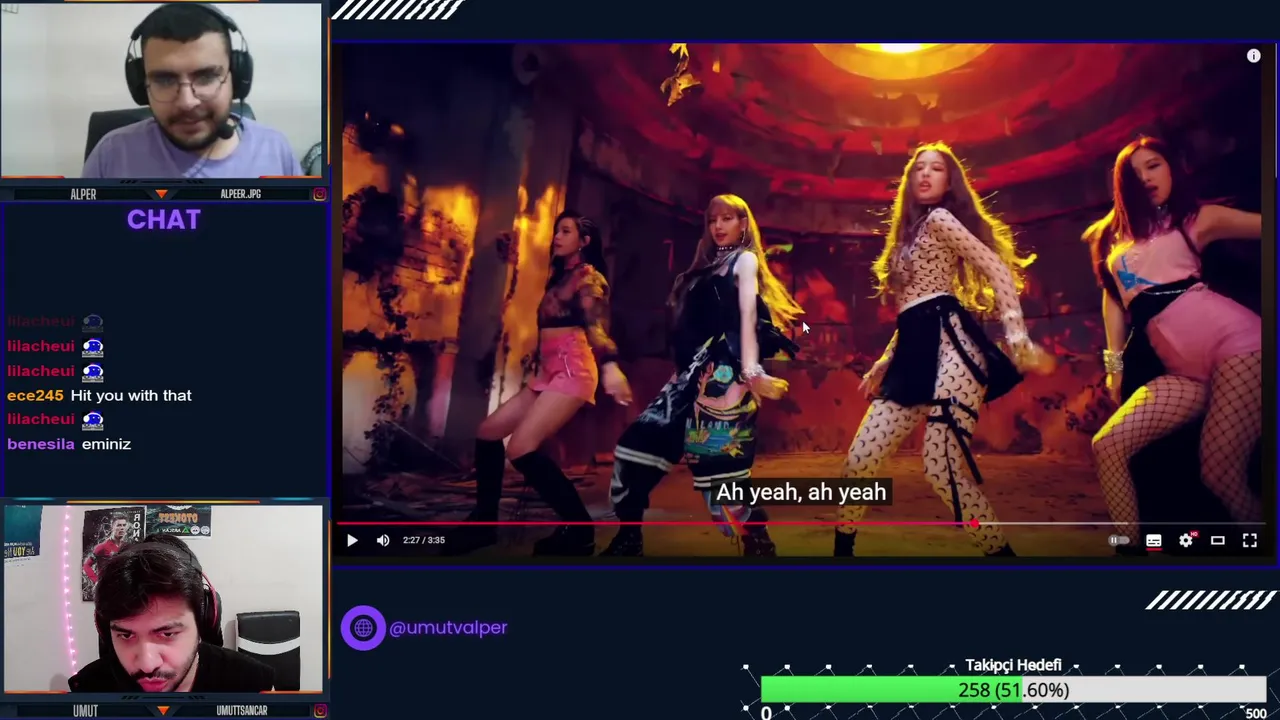1280x720 pixels.
Task: Click the orange triangle under Alper's webcam
Action: [x=162, y=194]
